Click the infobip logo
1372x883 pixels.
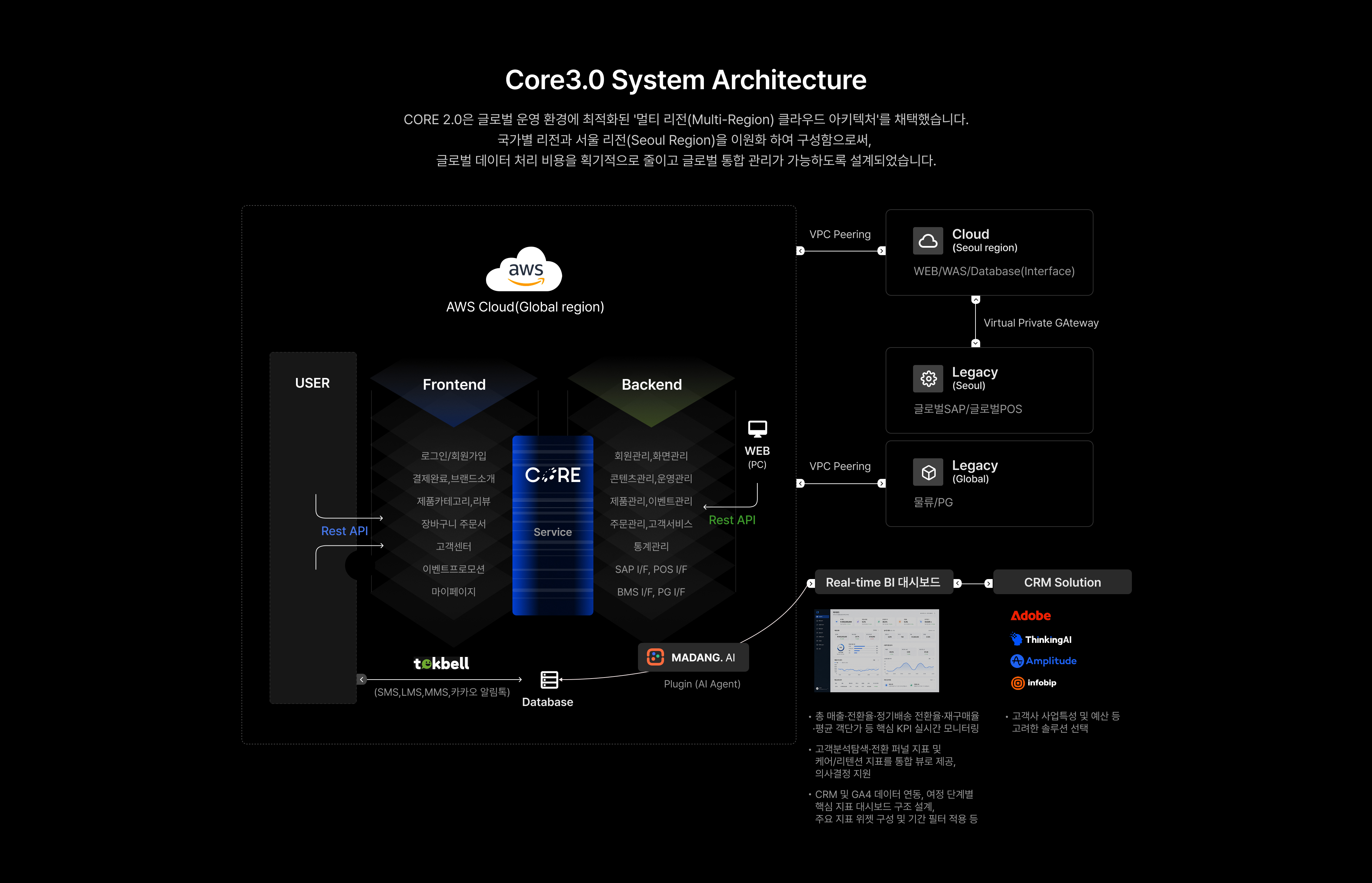(1033, 682)
